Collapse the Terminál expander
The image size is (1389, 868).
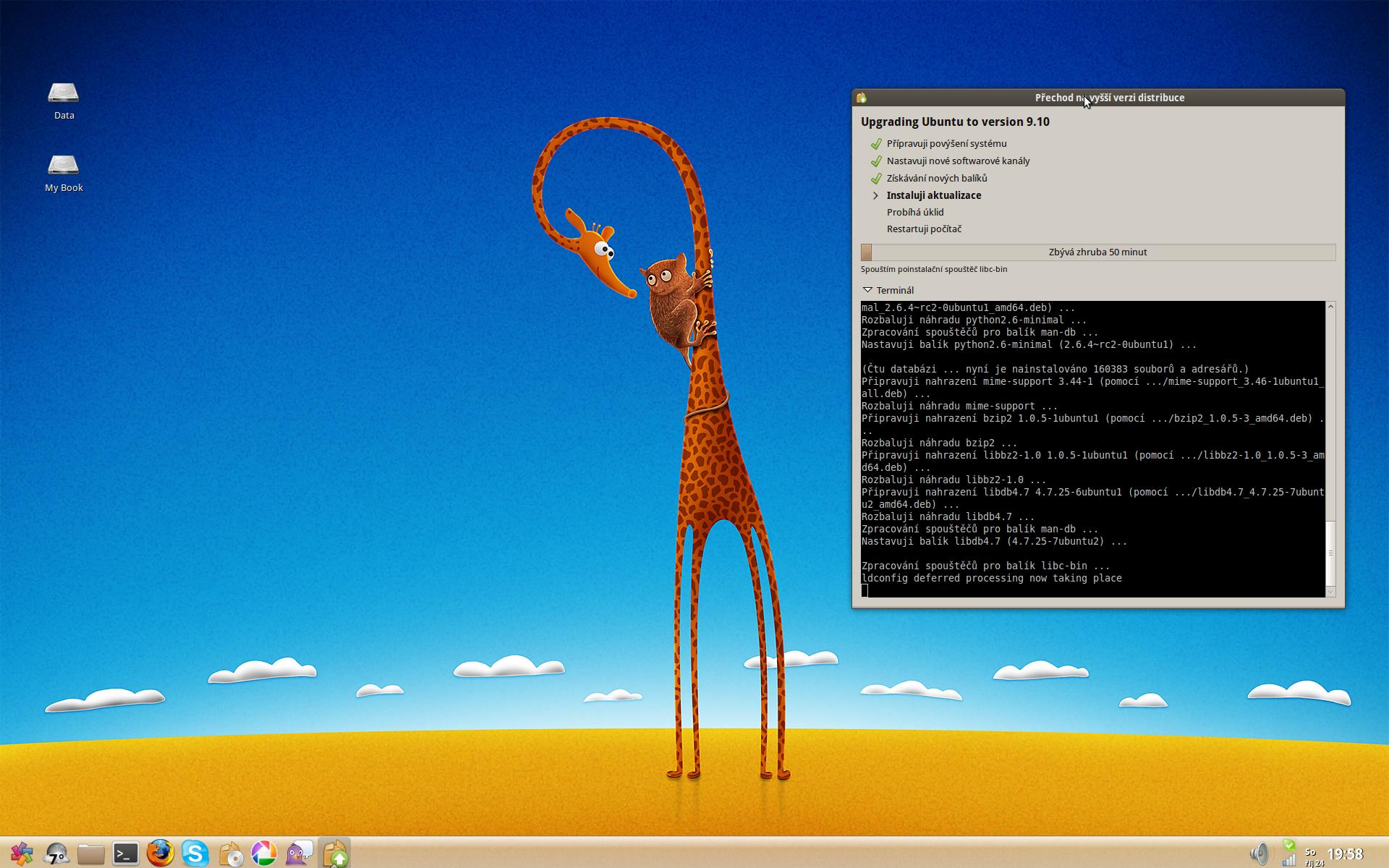(x=867, y=290)
